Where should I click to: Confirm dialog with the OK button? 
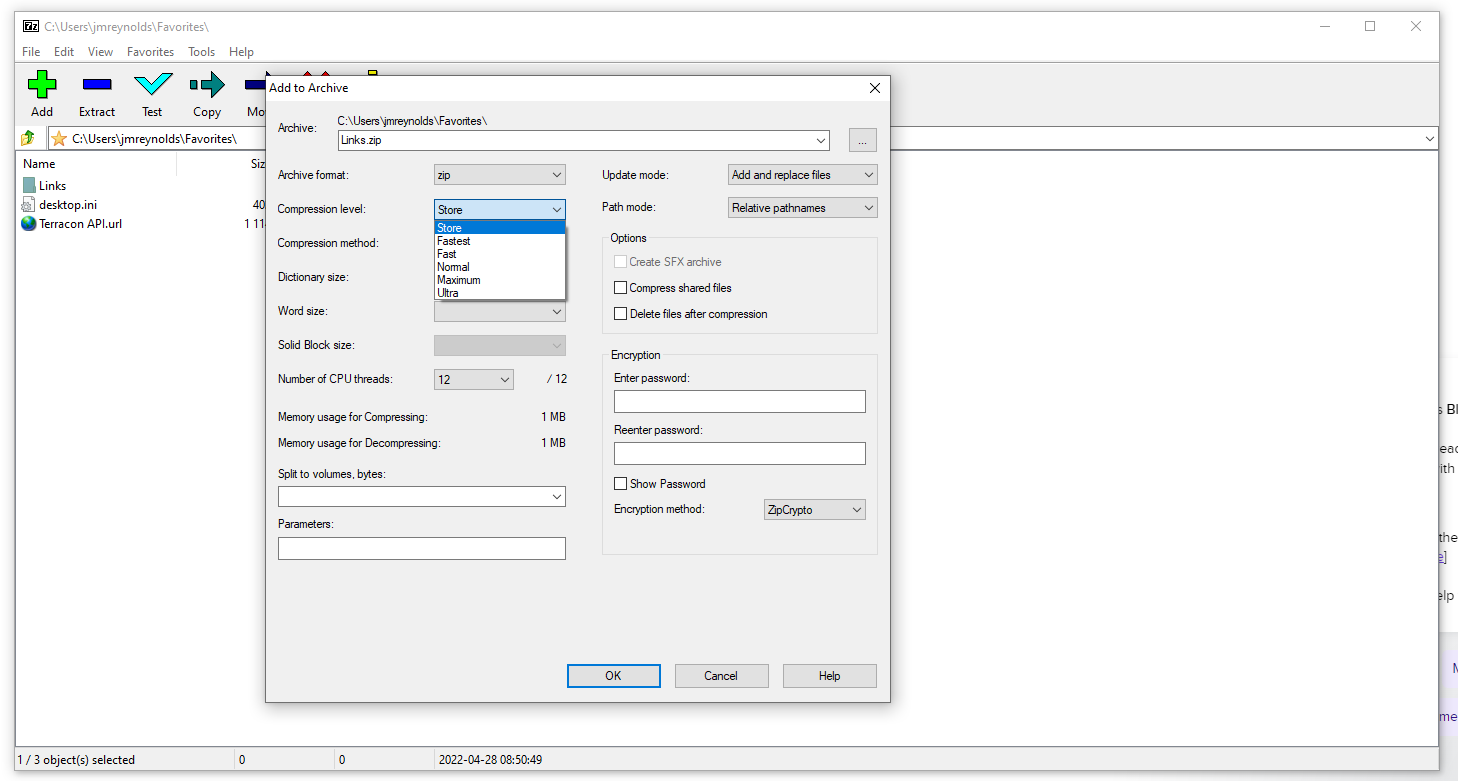pos(613,675)
